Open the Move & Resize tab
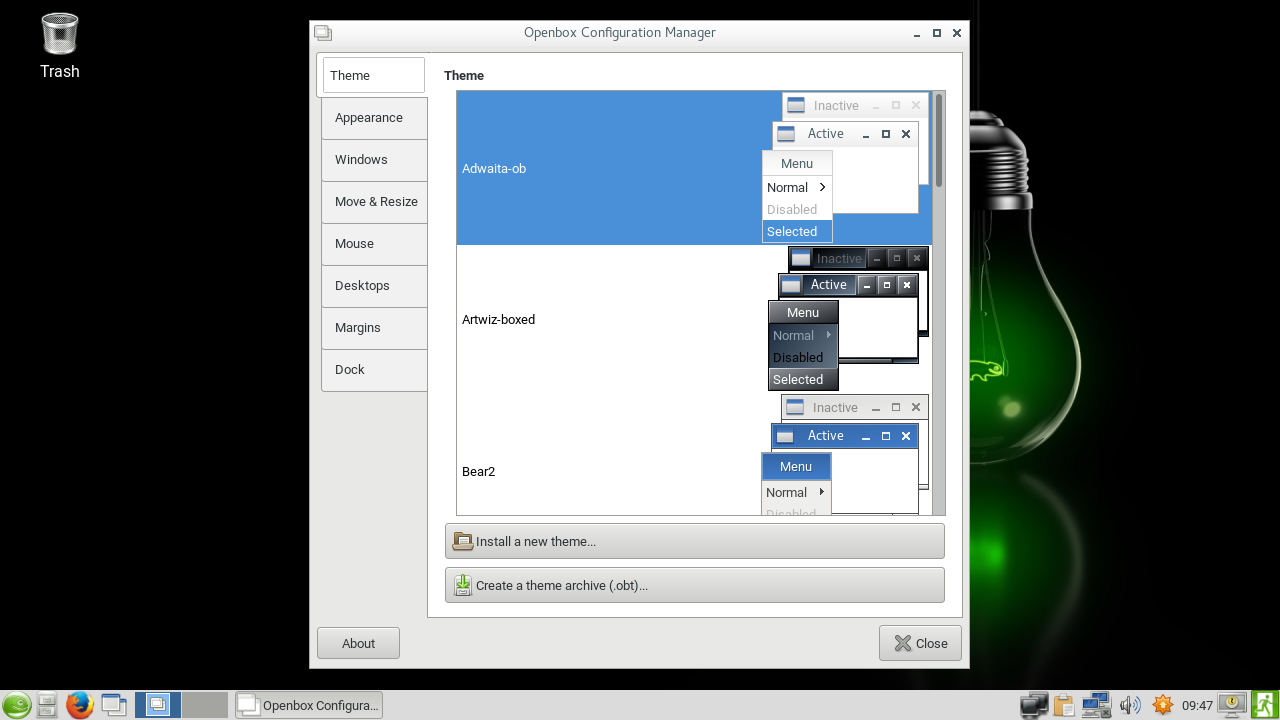The image size is (1280, 720). pyautogui.click(x=374, y=202)
